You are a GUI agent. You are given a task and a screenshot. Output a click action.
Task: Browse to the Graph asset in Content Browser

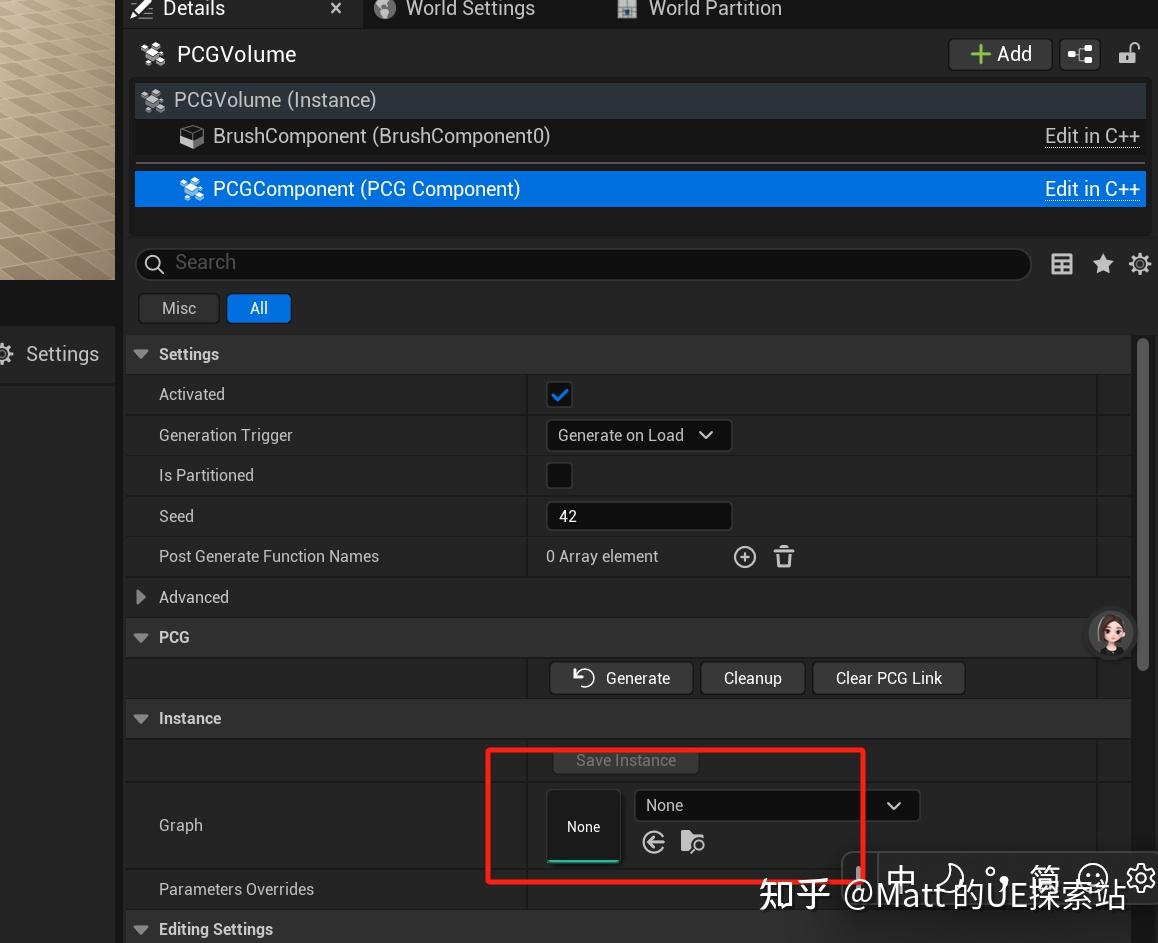point(692,842)
